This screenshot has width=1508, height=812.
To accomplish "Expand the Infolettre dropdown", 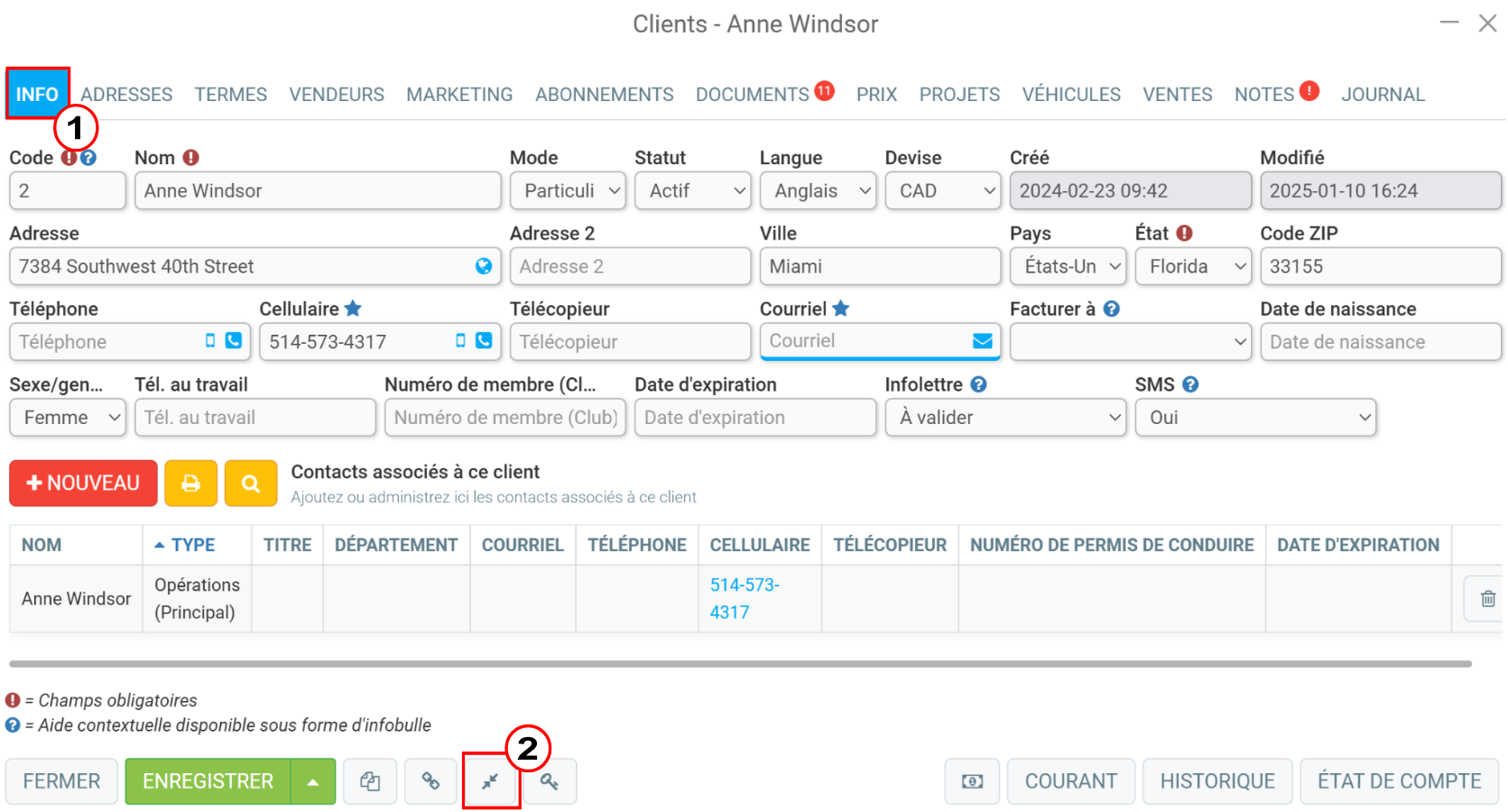I will [x=1005, y=417].
